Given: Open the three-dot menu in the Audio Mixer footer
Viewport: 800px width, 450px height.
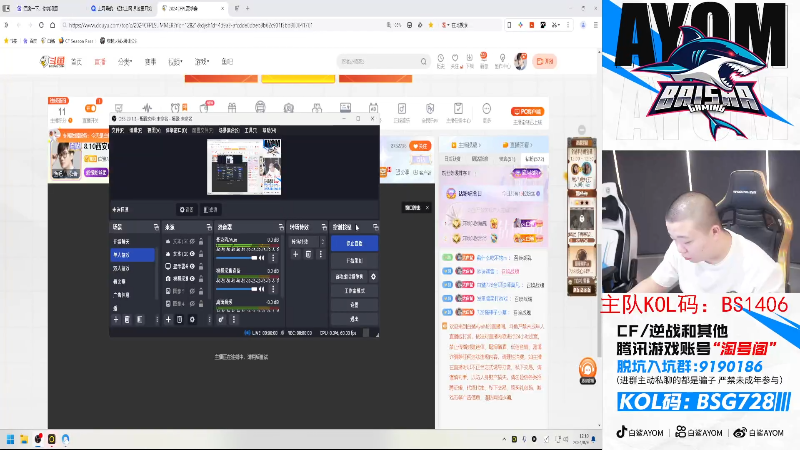Looking at the screenshot, I should [234, 320].
